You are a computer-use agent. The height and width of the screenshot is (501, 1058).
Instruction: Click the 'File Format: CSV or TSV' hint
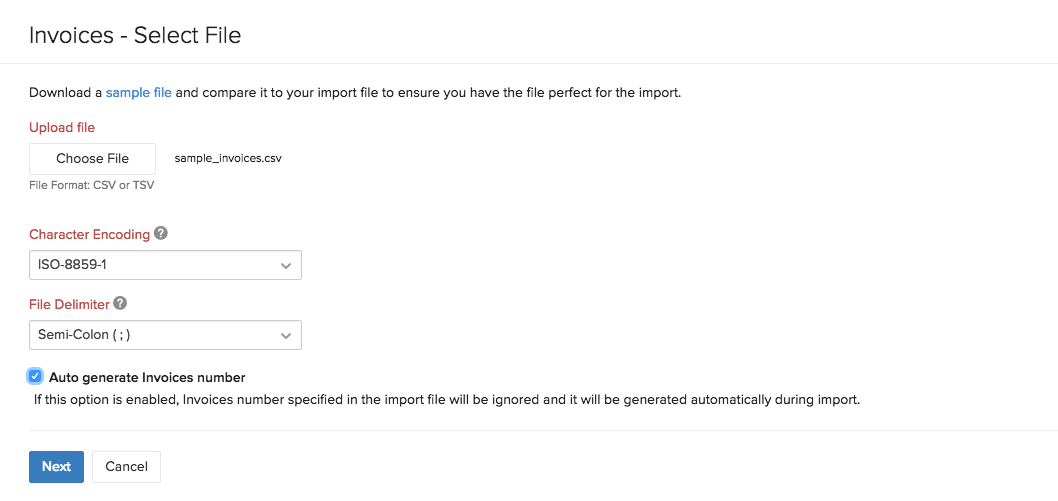(x=91, y=185)
